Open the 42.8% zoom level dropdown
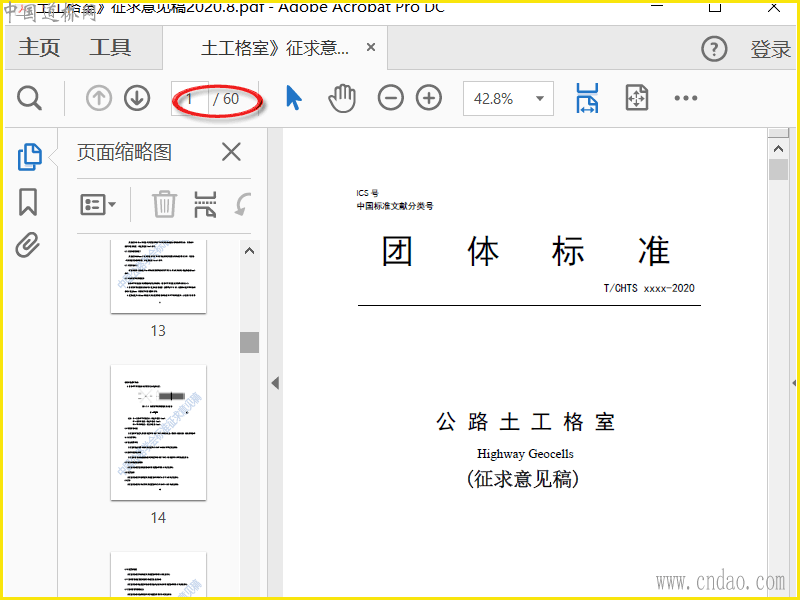The image size is (800, 600). click(508, 98)
